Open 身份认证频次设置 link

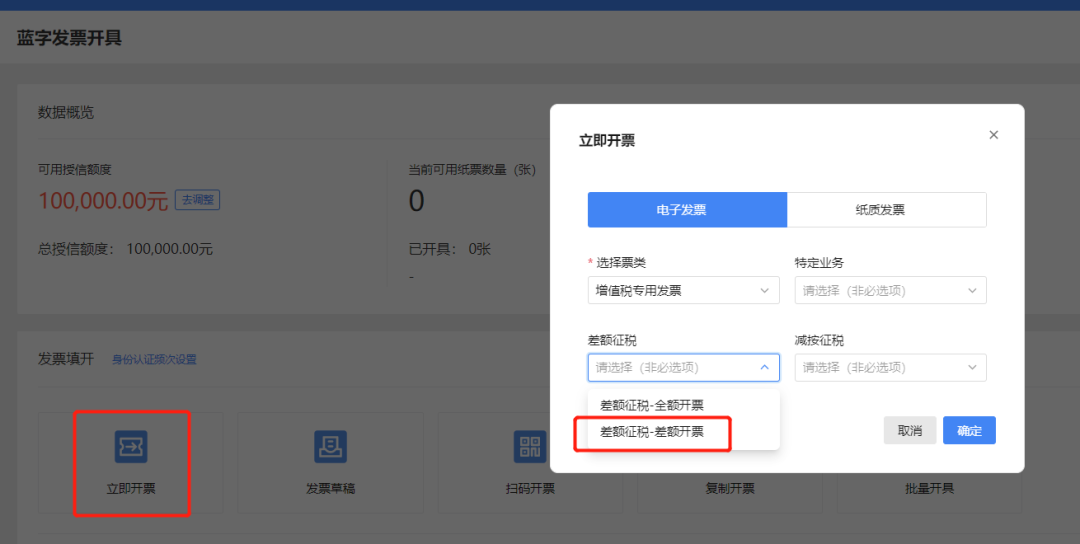coord(154,359)
